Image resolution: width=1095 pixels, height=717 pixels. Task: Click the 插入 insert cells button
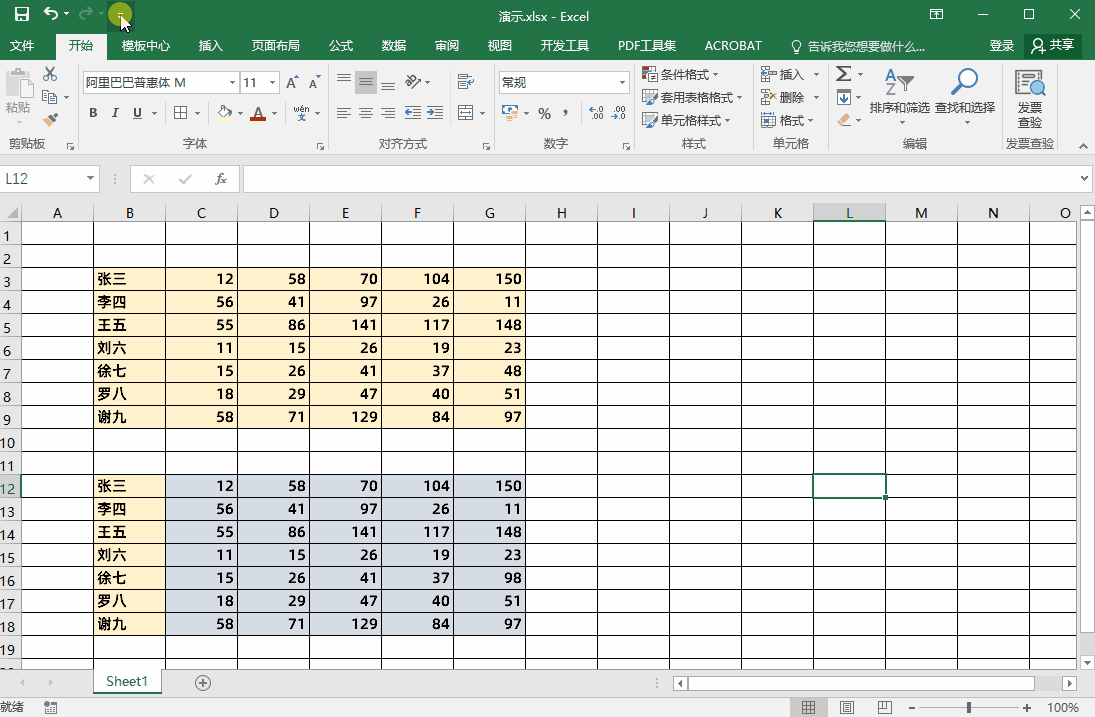point(783,74)
